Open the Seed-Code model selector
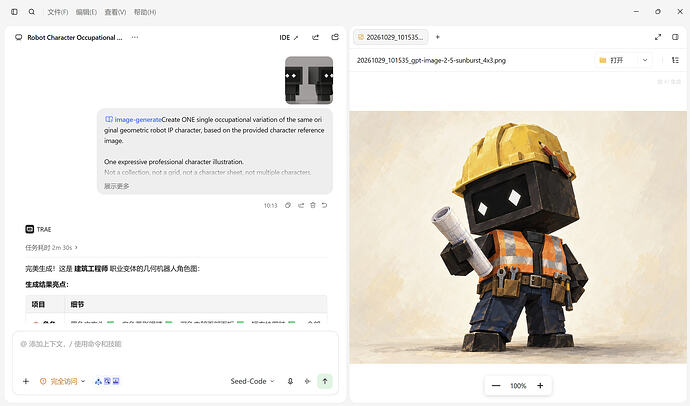 (252, 381)
